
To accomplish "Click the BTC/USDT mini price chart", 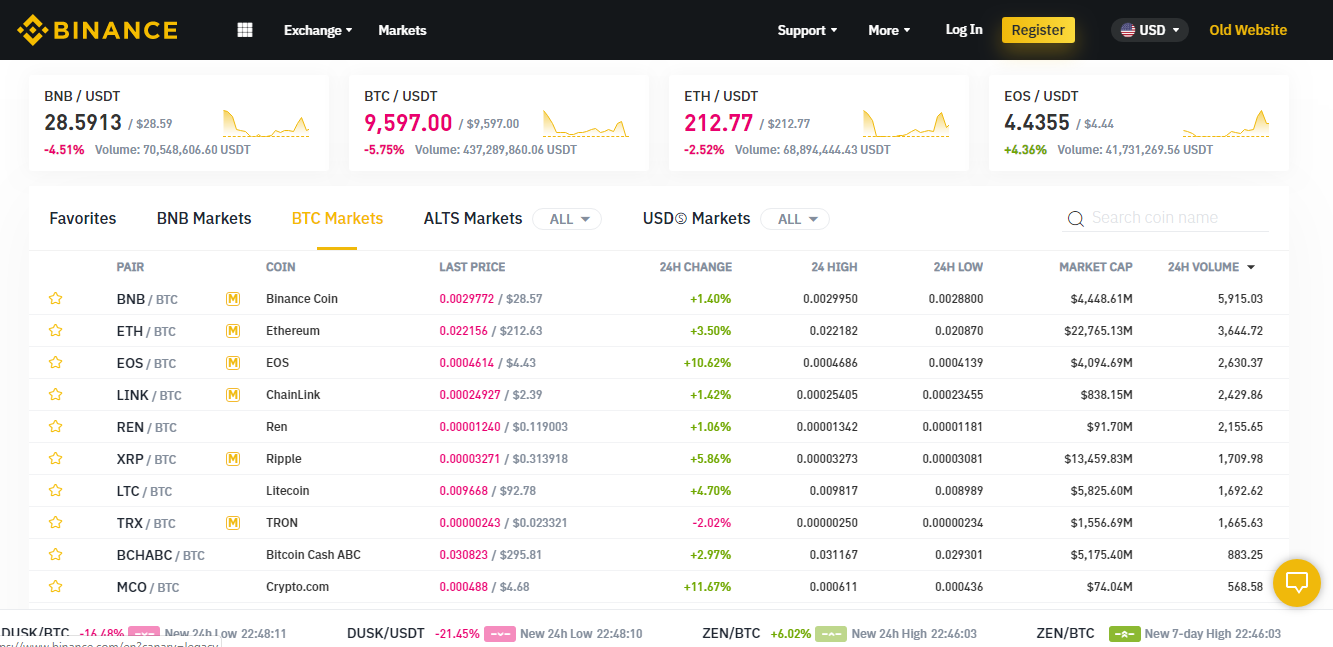I will click(586, 123).
